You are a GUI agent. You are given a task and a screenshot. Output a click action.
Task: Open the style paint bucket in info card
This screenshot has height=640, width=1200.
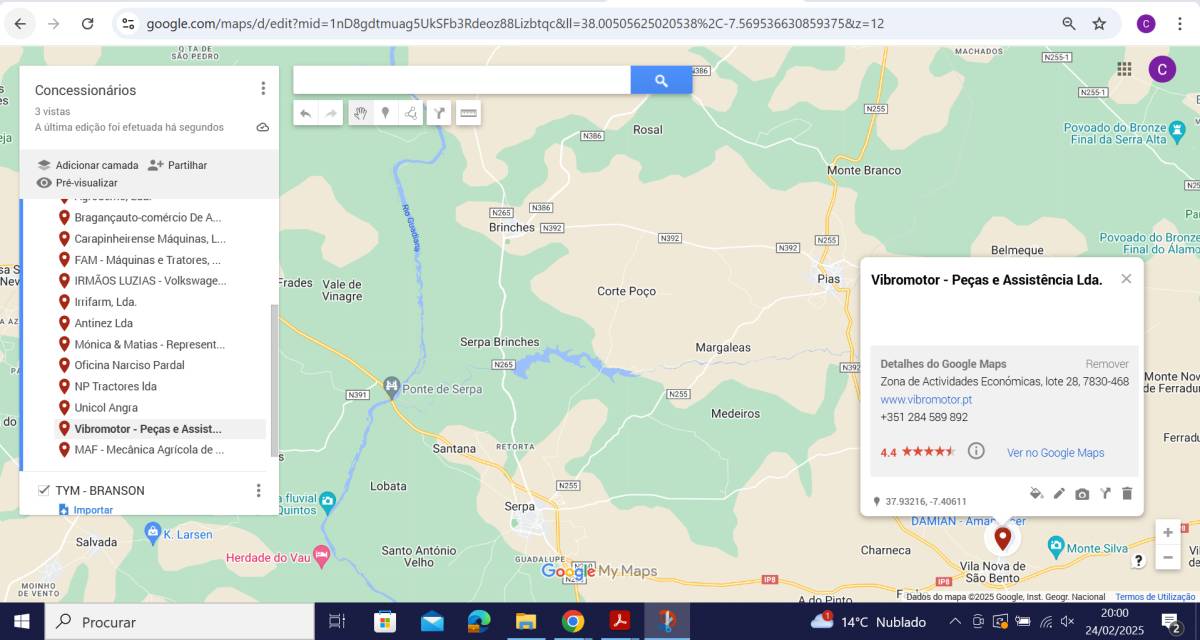(x=1036, y=493)
